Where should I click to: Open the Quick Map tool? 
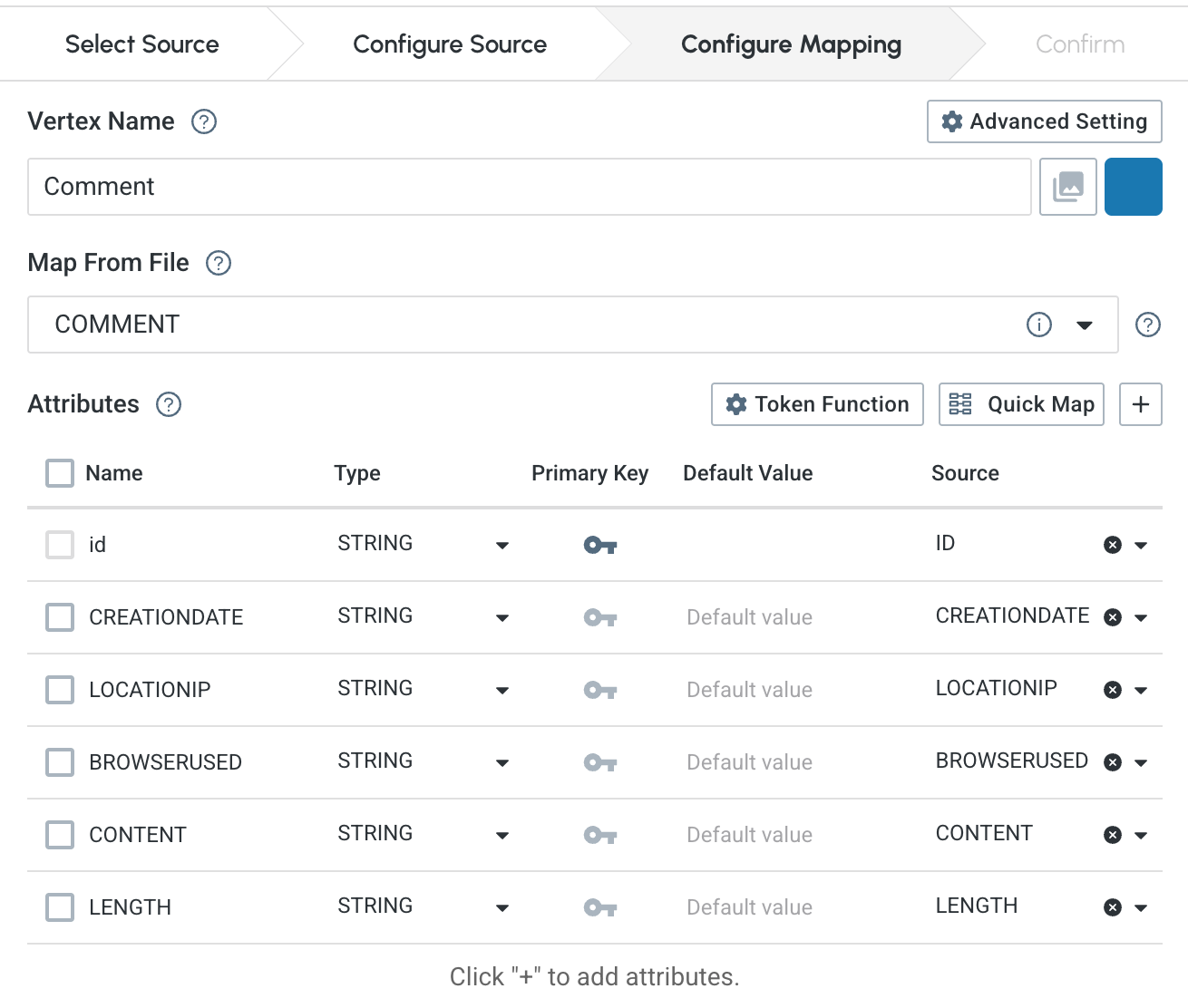click(1021, 404)
